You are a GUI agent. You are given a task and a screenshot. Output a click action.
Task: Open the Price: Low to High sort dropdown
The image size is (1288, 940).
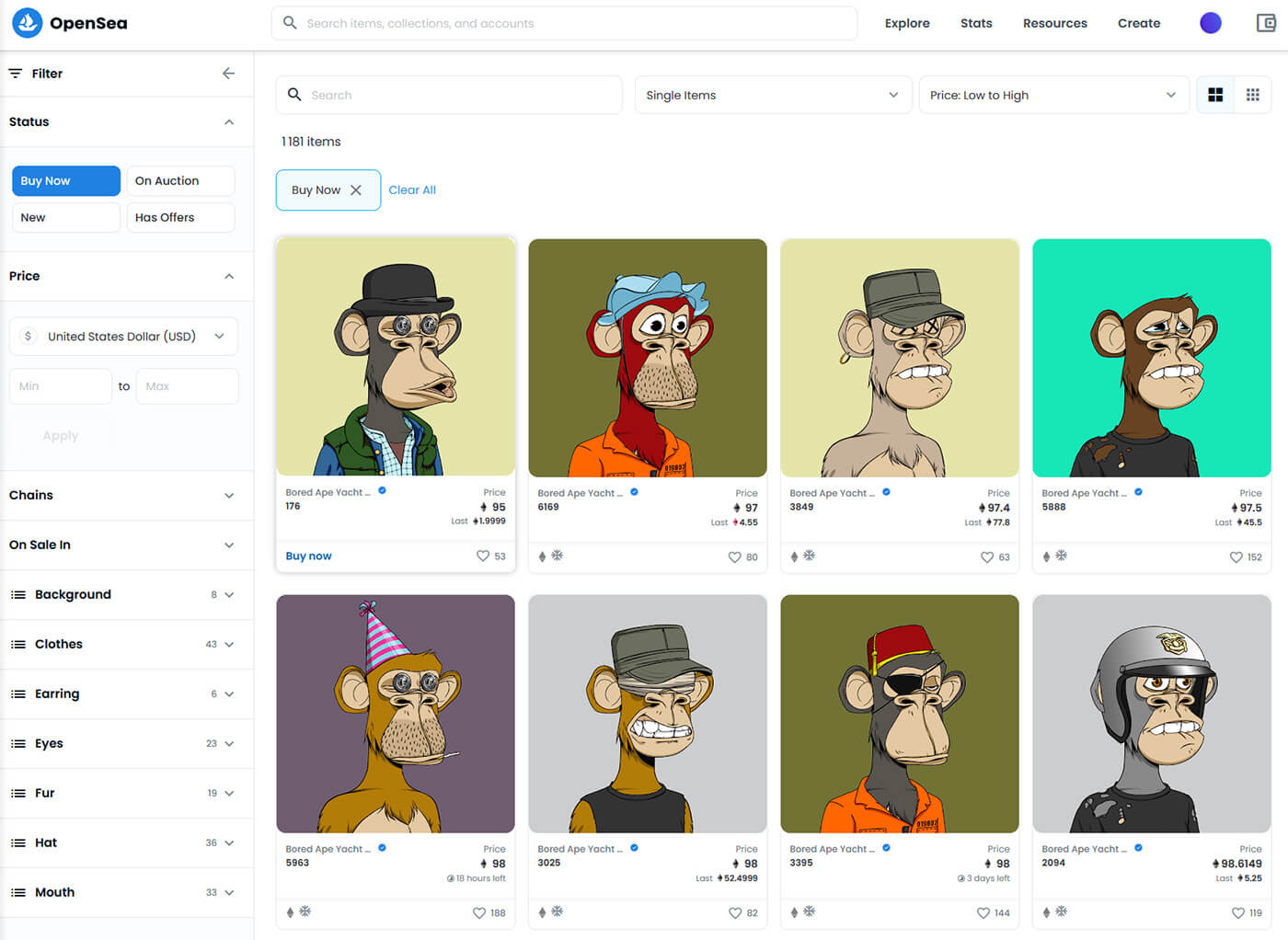coord(1053,95)
